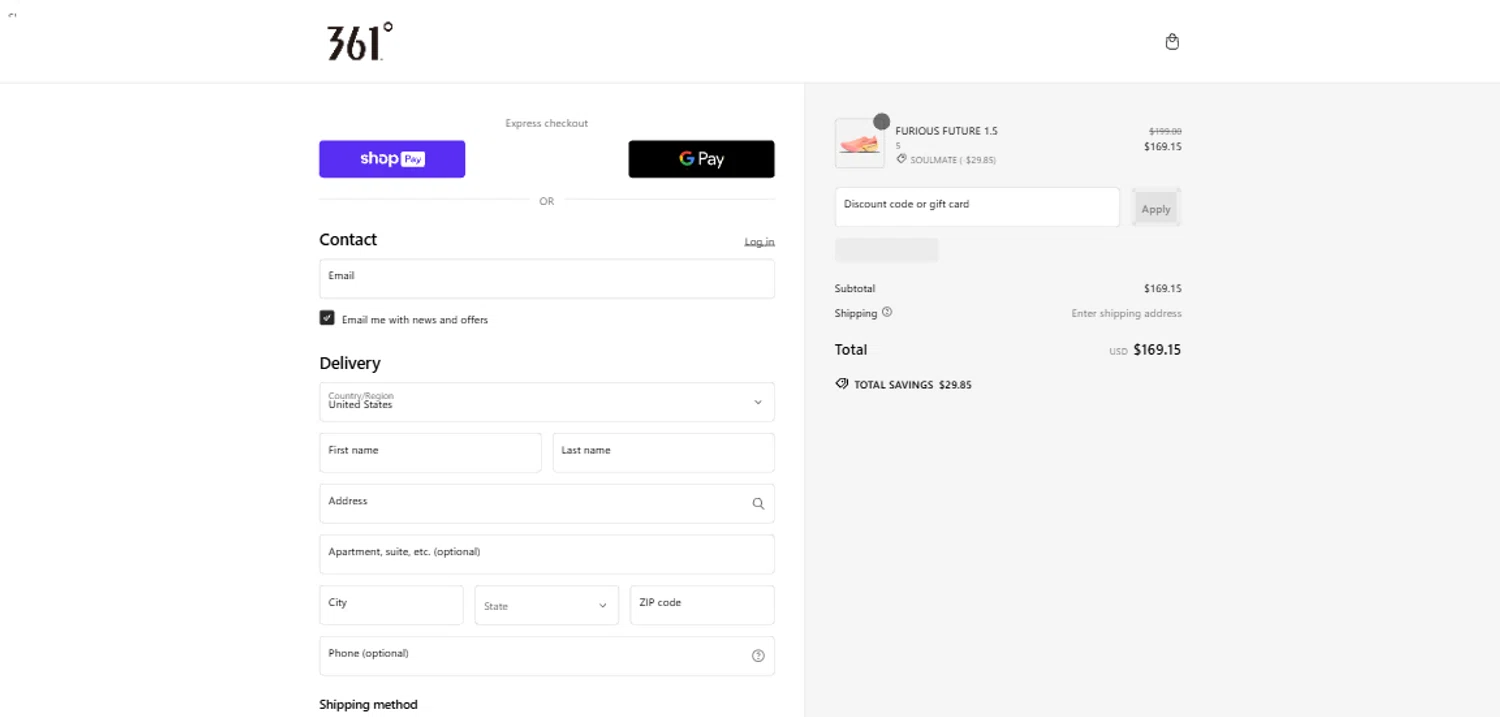Click the 361° logo

coord(360,42)
